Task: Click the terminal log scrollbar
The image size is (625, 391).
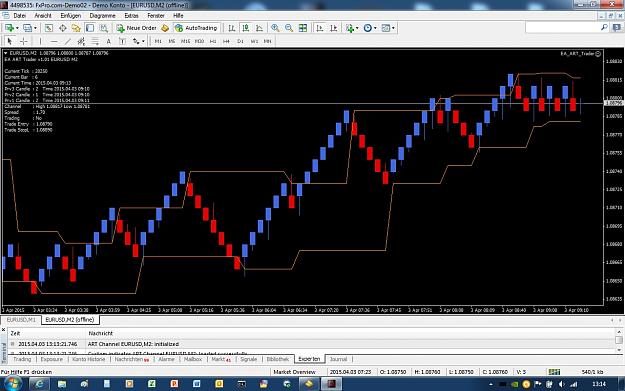Action: (x=619, y=340)
